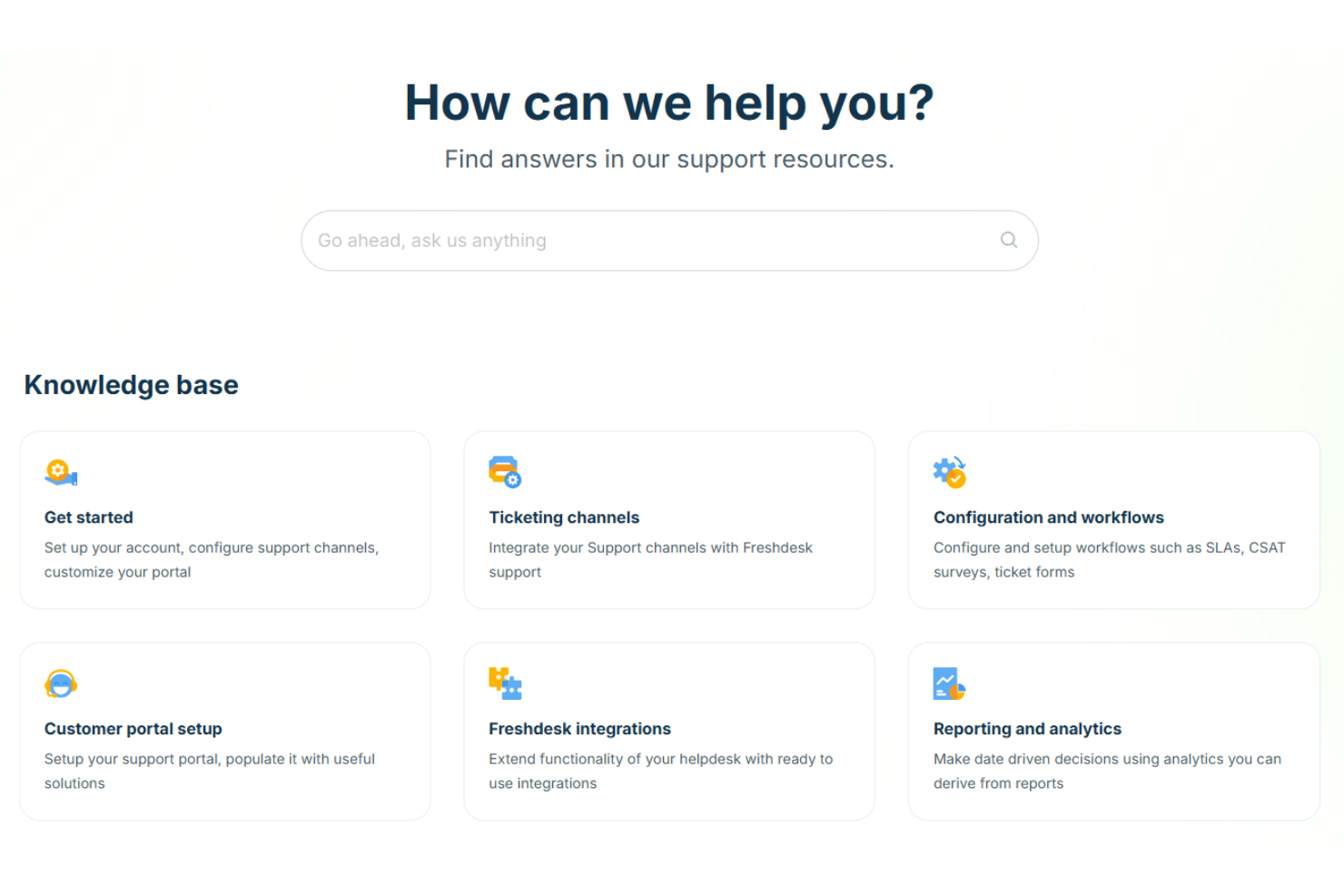
Task: Select the Ticketing channels printer icon
Action: [x=506, y=471]
